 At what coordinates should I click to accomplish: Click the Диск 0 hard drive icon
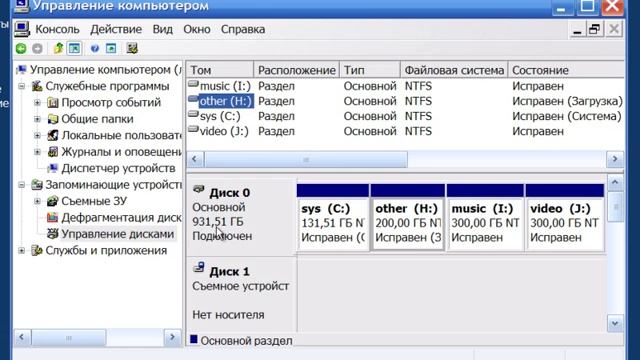[x=199, y=189]
